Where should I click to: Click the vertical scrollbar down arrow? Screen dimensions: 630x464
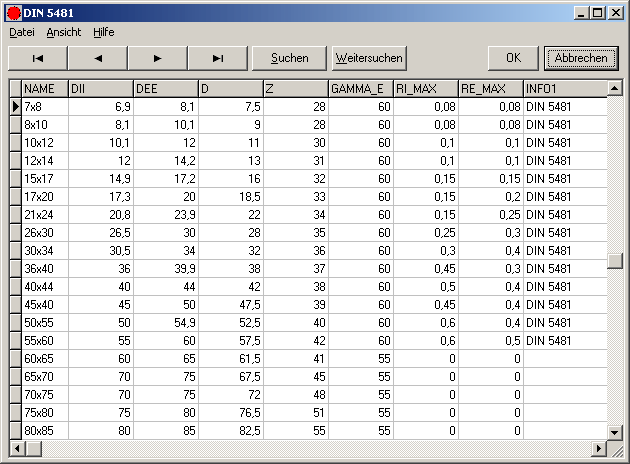(615, 431)
